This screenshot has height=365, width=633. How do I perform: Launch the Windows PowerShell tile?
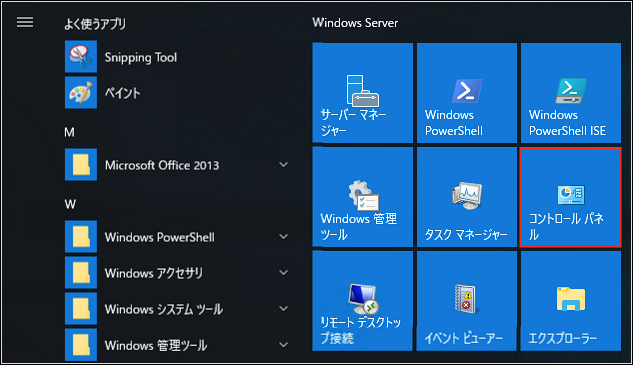[x=467, y=93]
